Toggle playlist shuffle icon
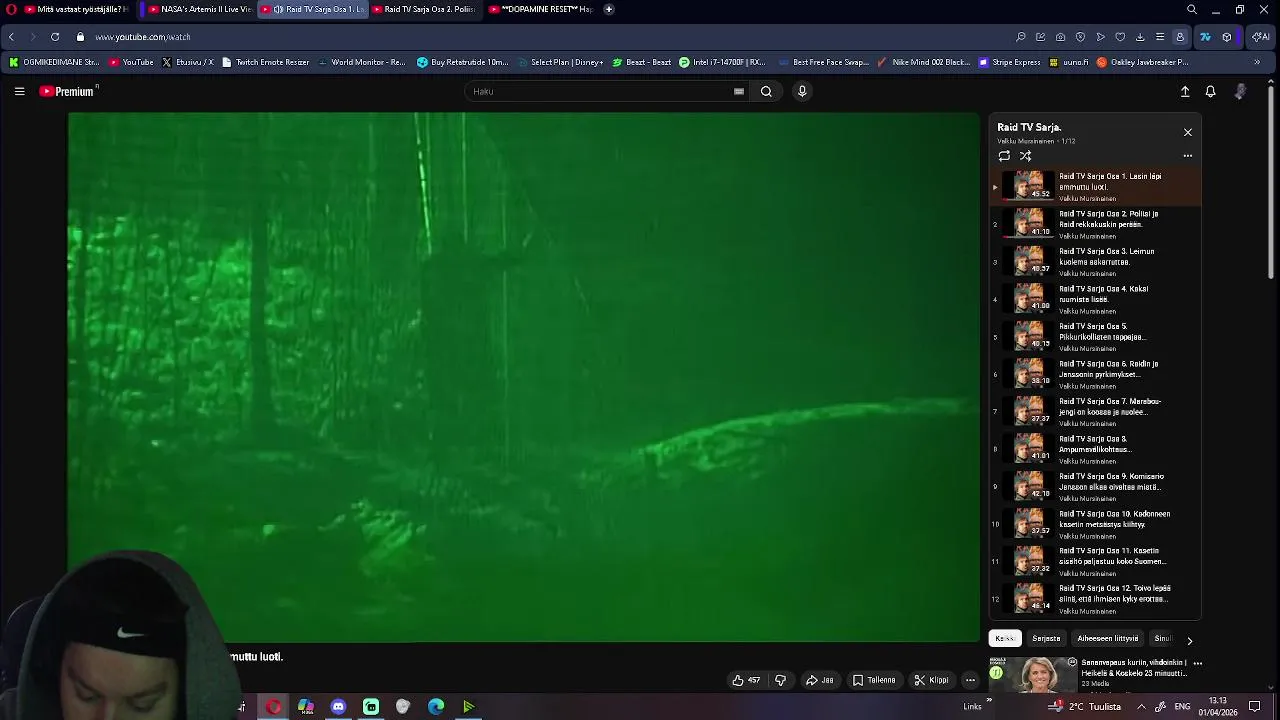This screenshot has height=720, width=1280. (x=1025, y=156)
